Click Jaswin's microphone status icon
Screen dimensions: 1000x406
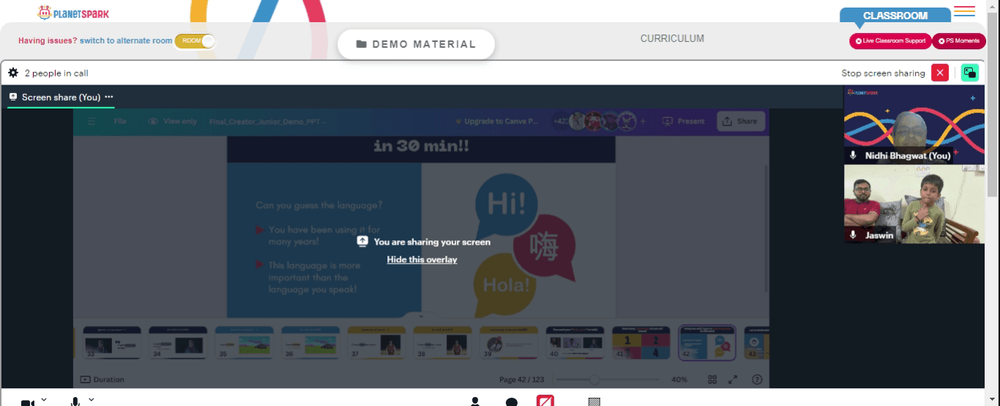click(853, 235)
